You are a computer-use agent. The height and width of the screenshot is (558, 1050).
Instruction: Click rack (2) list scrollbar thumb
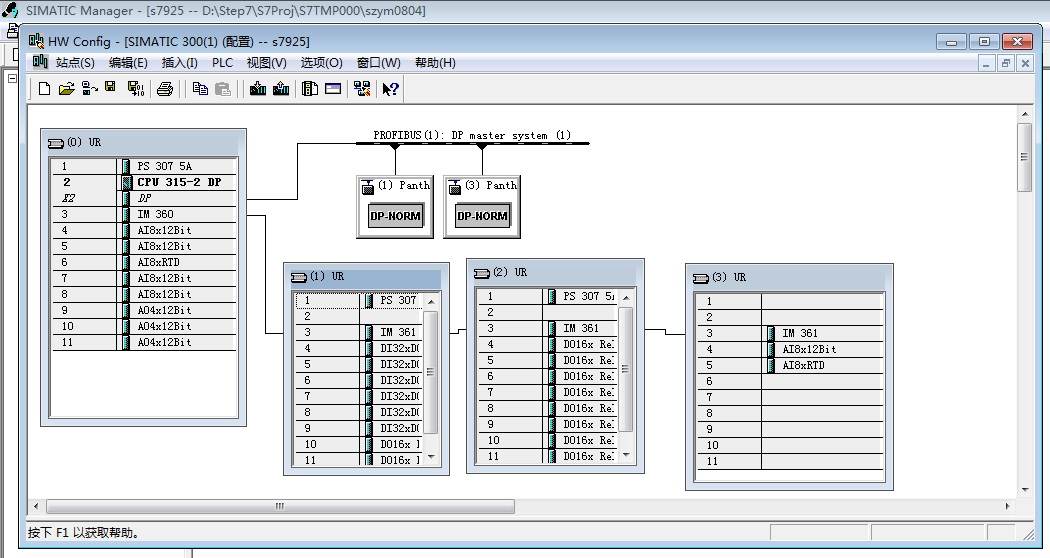click(x=626, y=369)
